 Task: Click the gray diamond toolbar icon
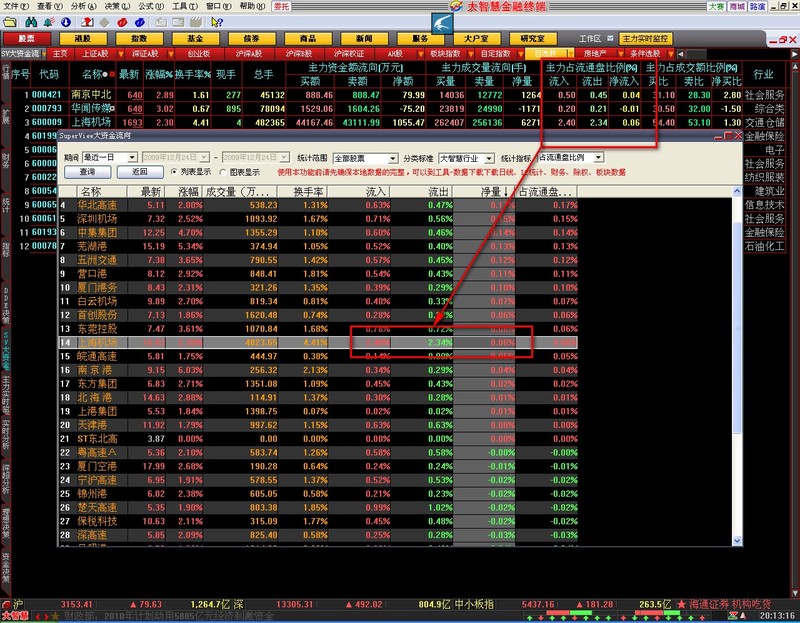click(x=105, y=22)
